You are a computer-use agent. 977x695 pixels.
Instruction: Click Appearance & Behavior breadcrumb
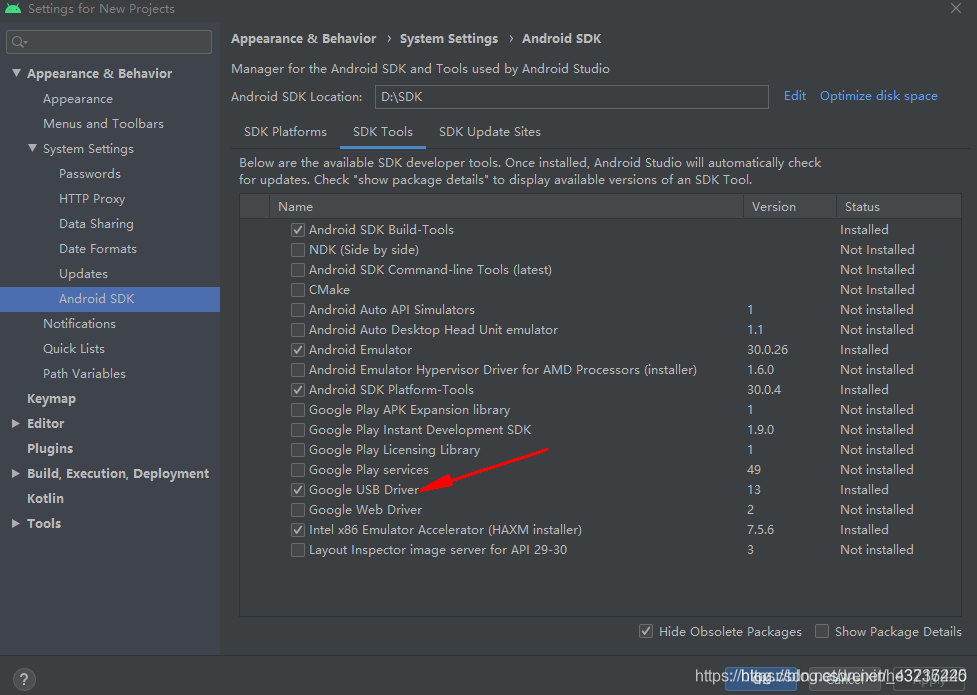(303, 39)
